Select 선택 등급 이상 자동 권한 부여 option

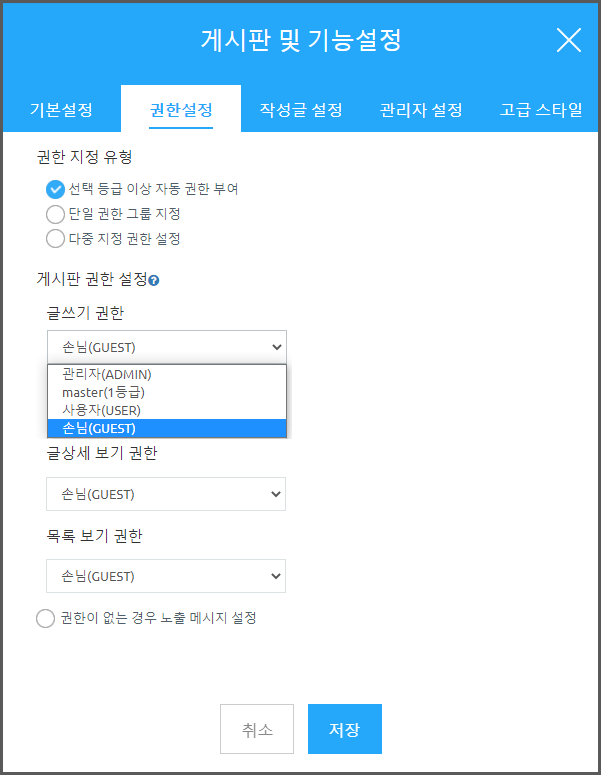click(55, 188)
